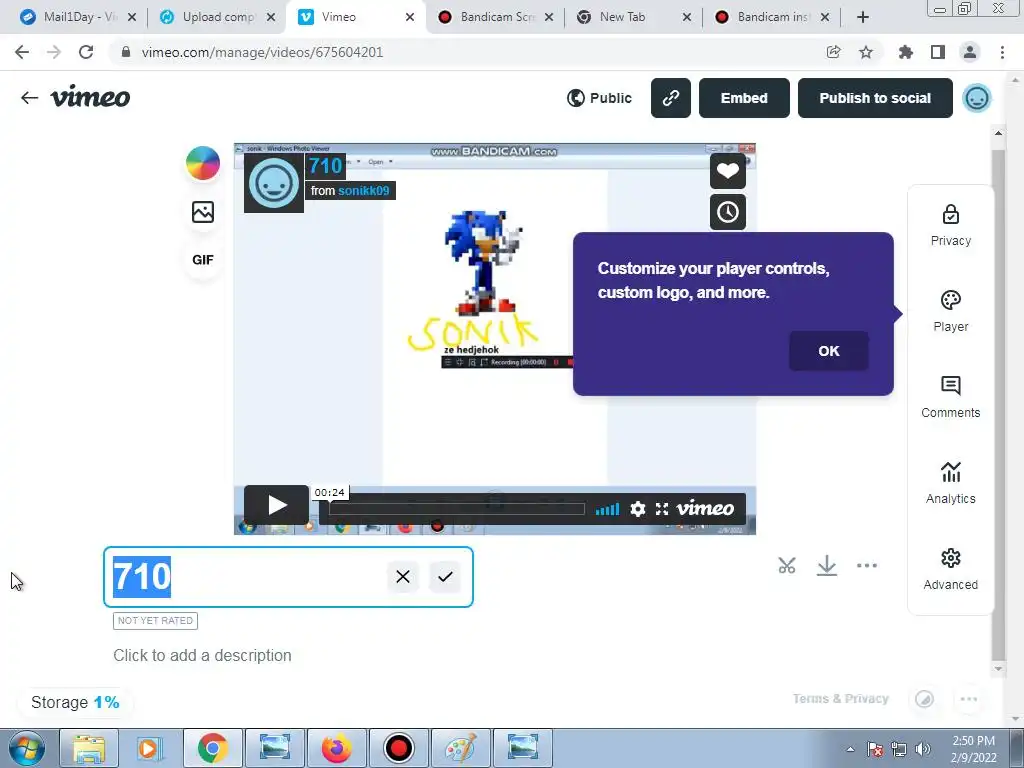Screen dimensions: 1024x768
Task: Click the vimeo logo in player
Action: coord(705,508)
